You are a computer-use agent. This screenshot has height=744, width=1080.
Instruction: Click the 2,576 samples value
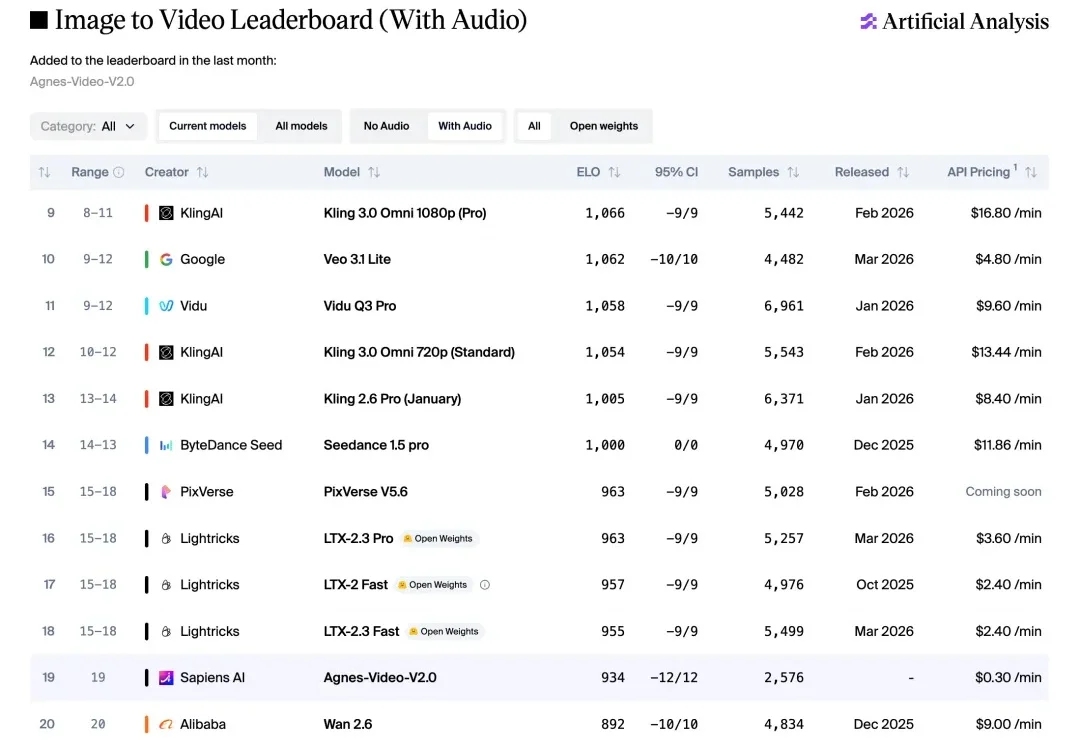click(x=784, y=678)
